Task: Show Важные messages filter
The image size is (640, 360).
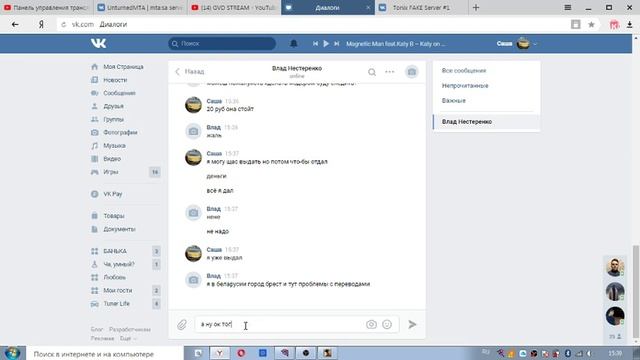Action: pos(453,100)
